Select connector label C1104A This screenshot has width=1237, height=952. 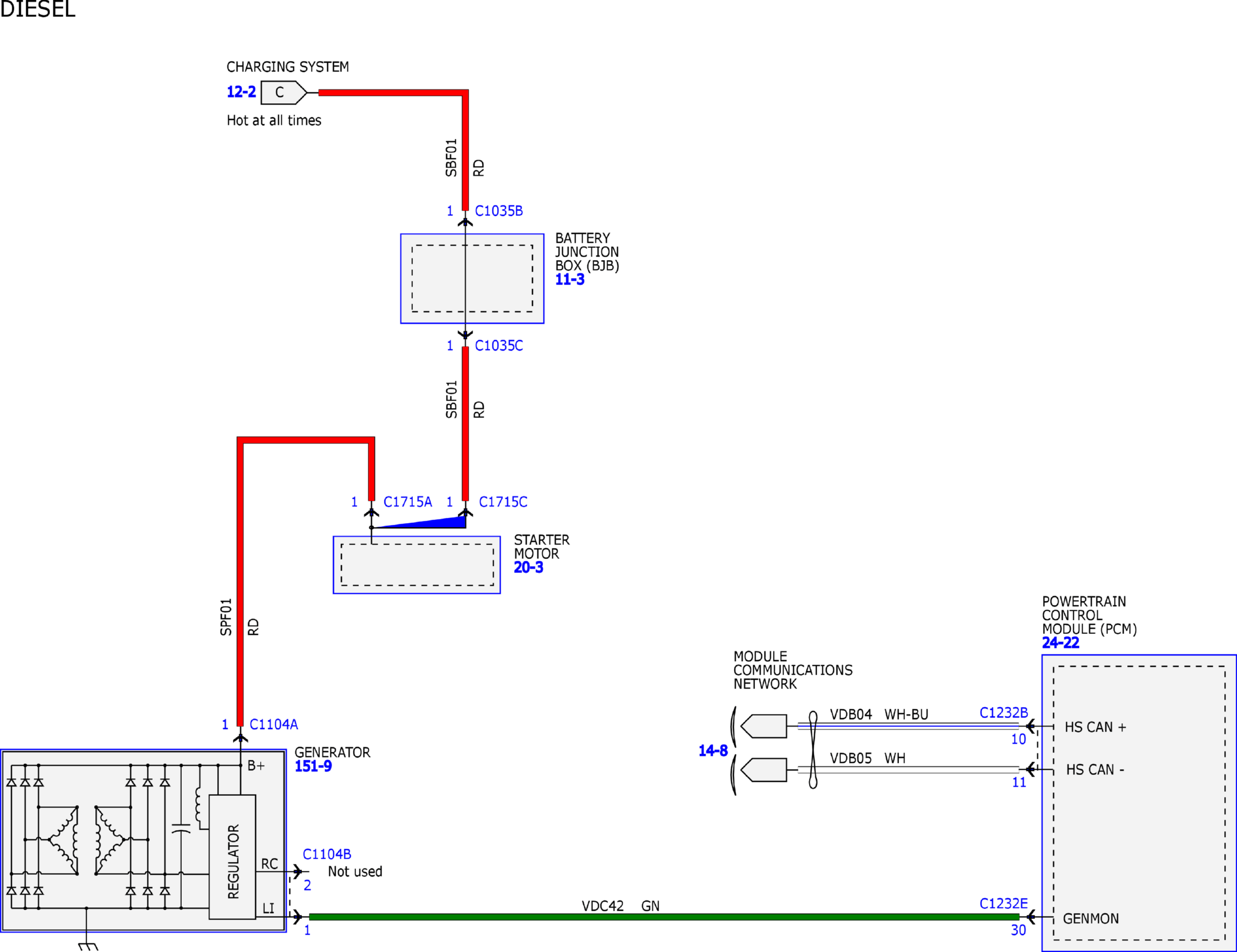(274, 724)
